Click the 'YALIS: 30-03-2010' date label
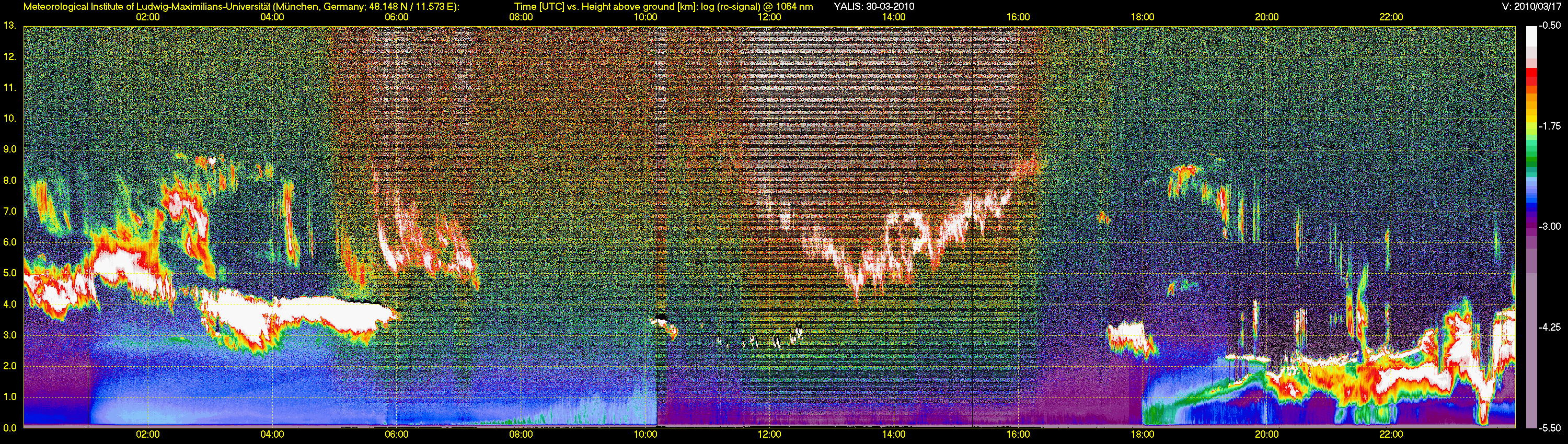The image size is (1568, 444). (x=874, y=7)
